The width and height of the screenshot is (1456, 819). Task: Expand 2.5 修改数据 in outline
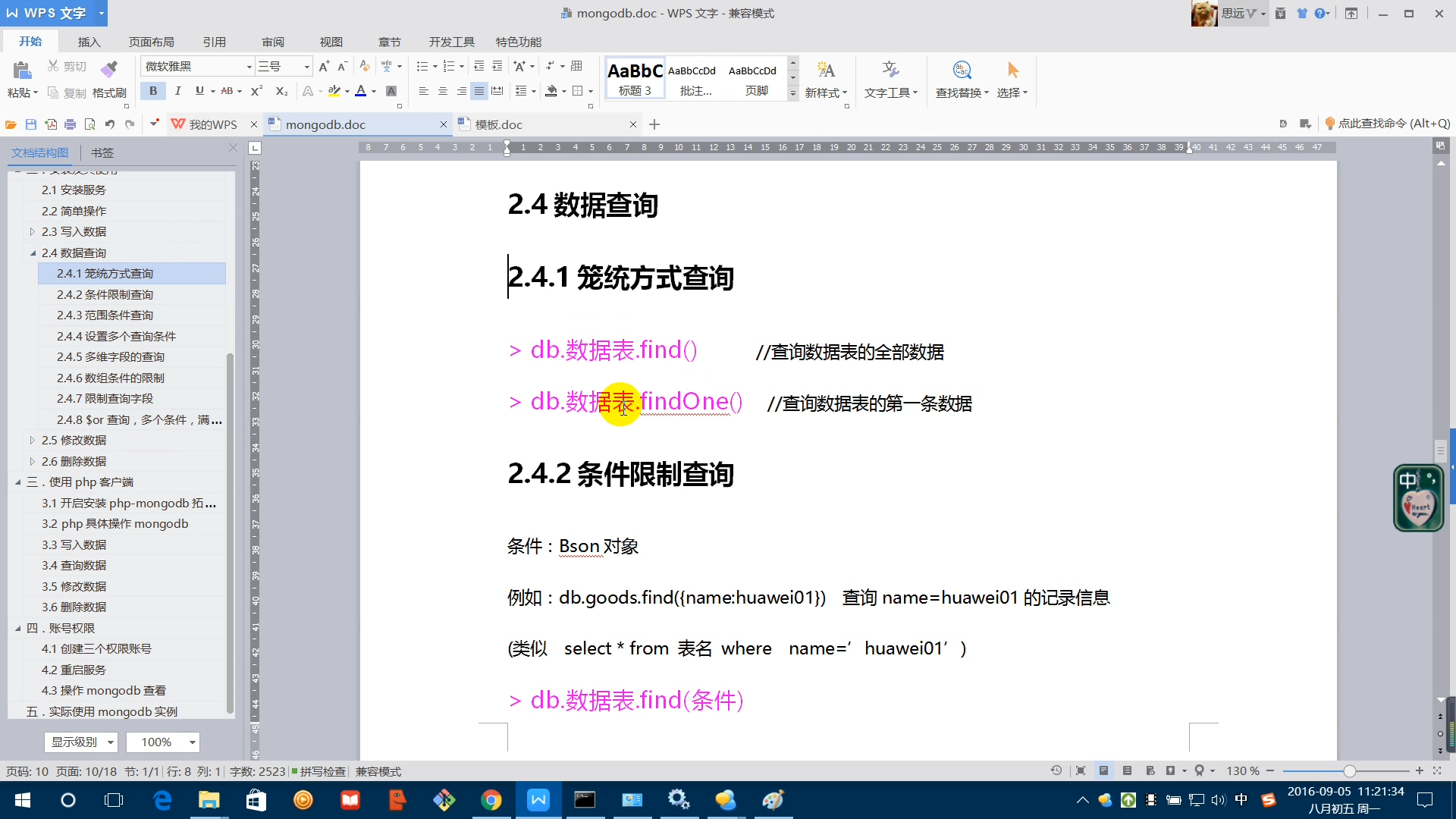[32, 441]
